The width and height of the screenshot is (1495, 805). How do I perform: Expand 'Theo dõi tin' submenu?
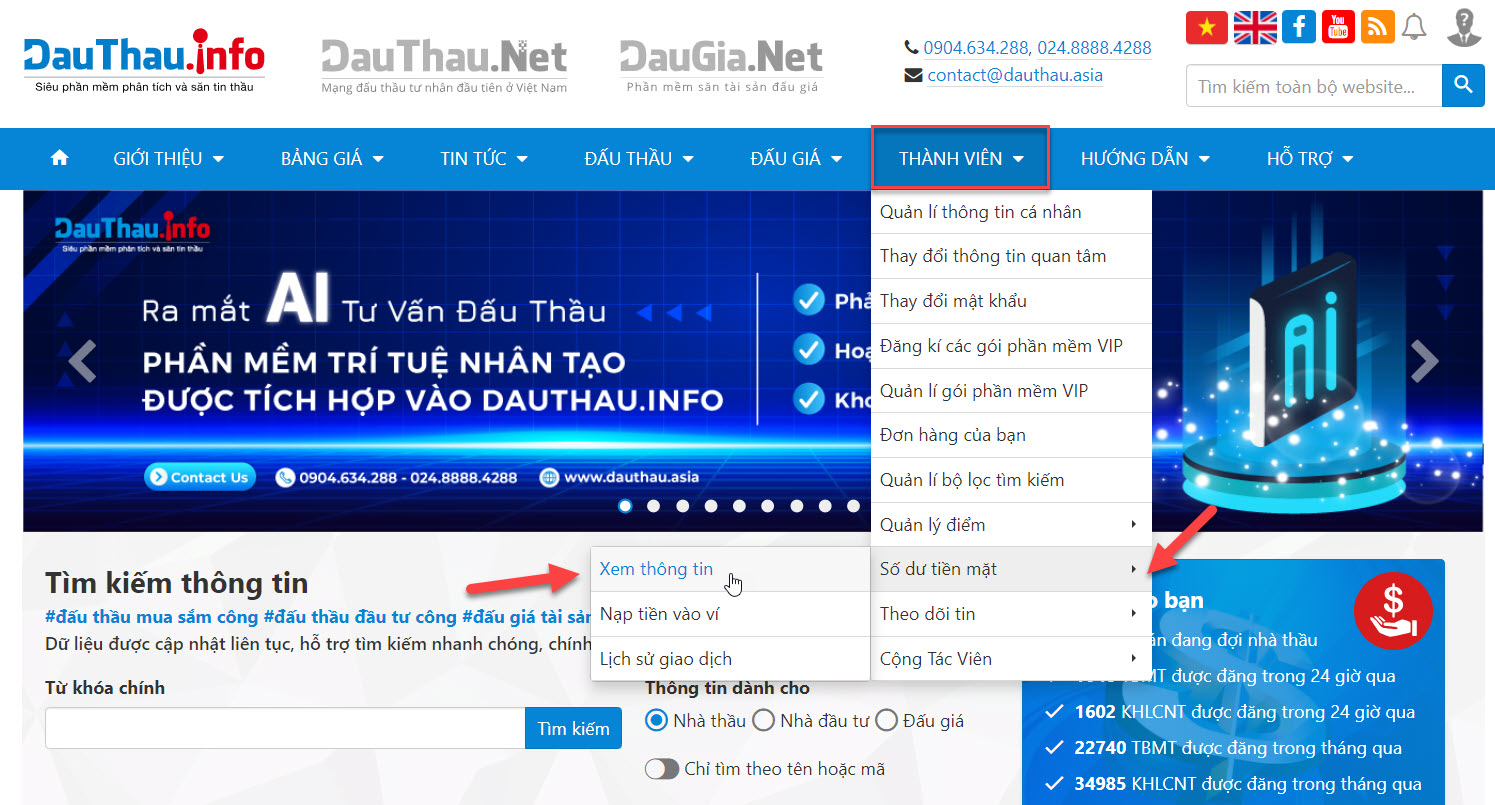coord(1011,614)
